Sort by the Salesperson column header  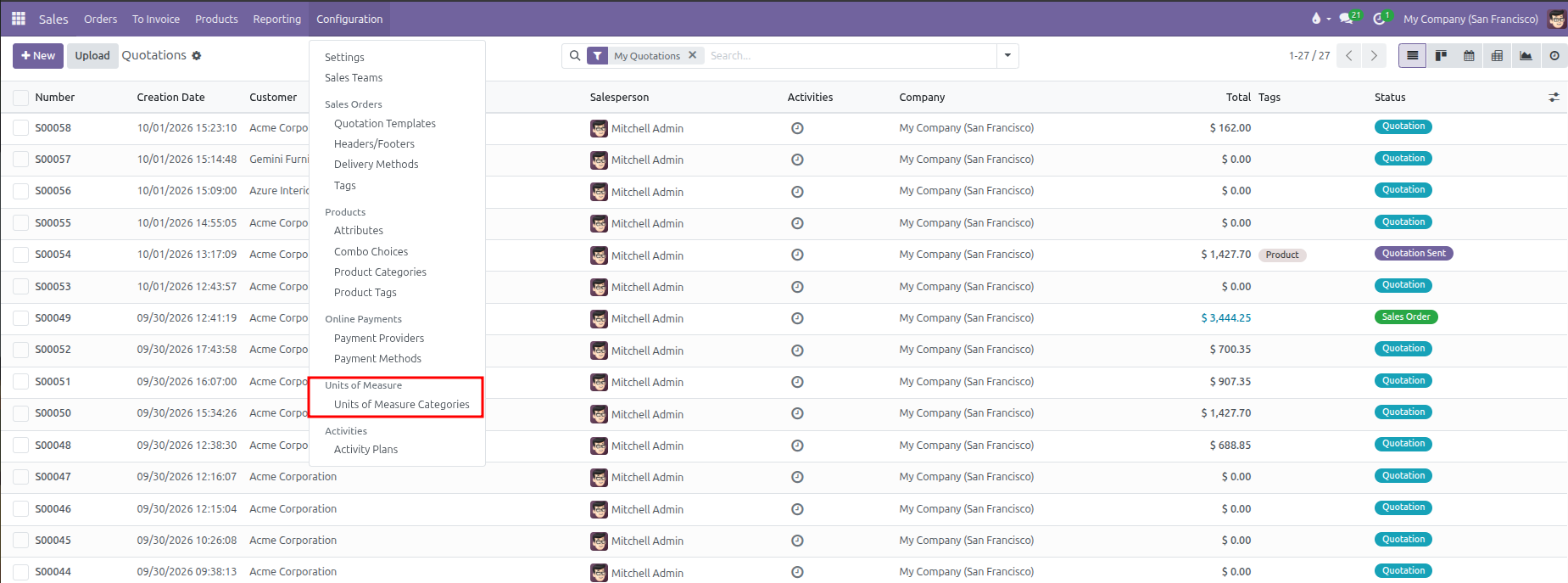[620, 98]
